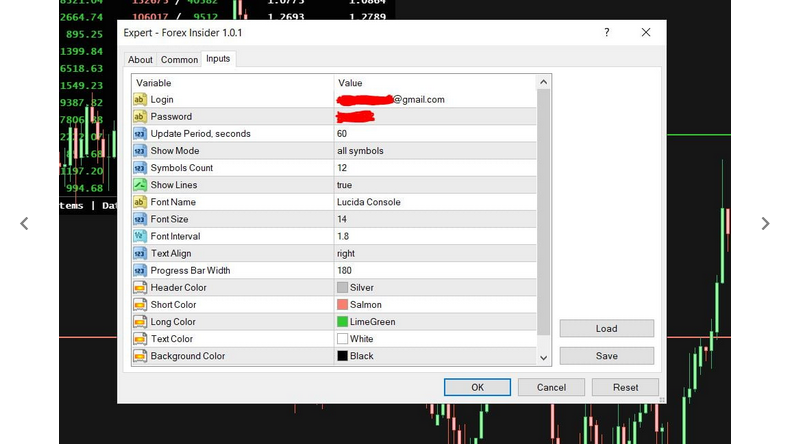Viewport: 790px width, 444px height.
Task: Click the Text Align row icon
Action: click(x=140, y=253)
